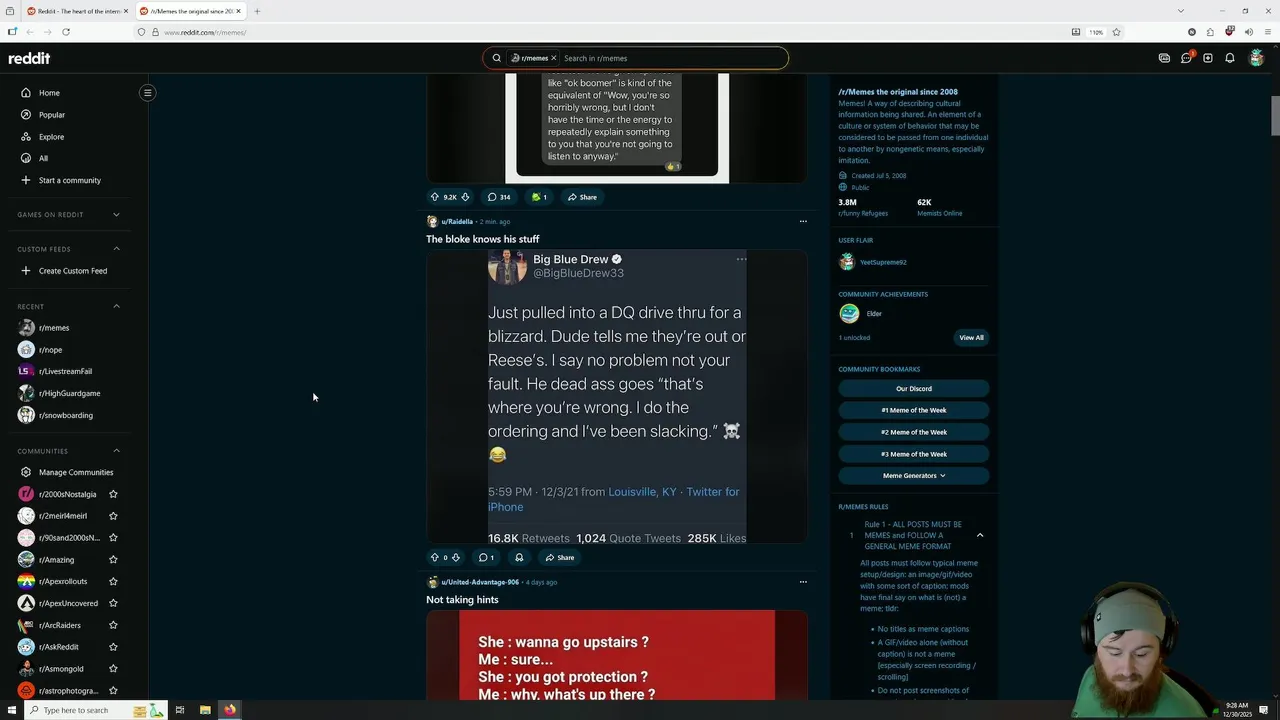Expand Meme Generators dropdown

[x=914, y=476]
